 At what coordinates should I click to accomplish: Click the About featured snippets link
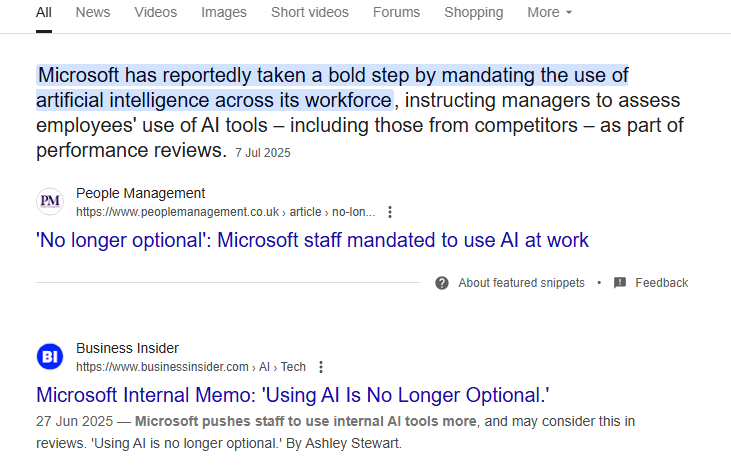521,283
